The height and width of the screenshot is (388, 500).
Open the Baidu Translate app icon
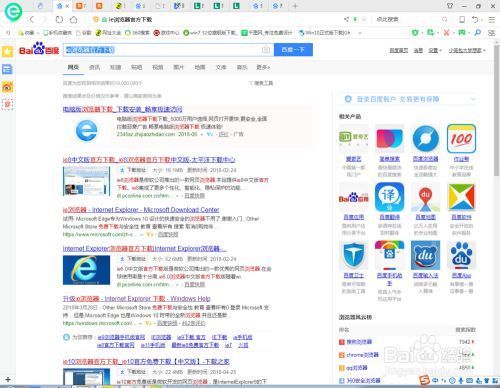click(x=389, y=197)
